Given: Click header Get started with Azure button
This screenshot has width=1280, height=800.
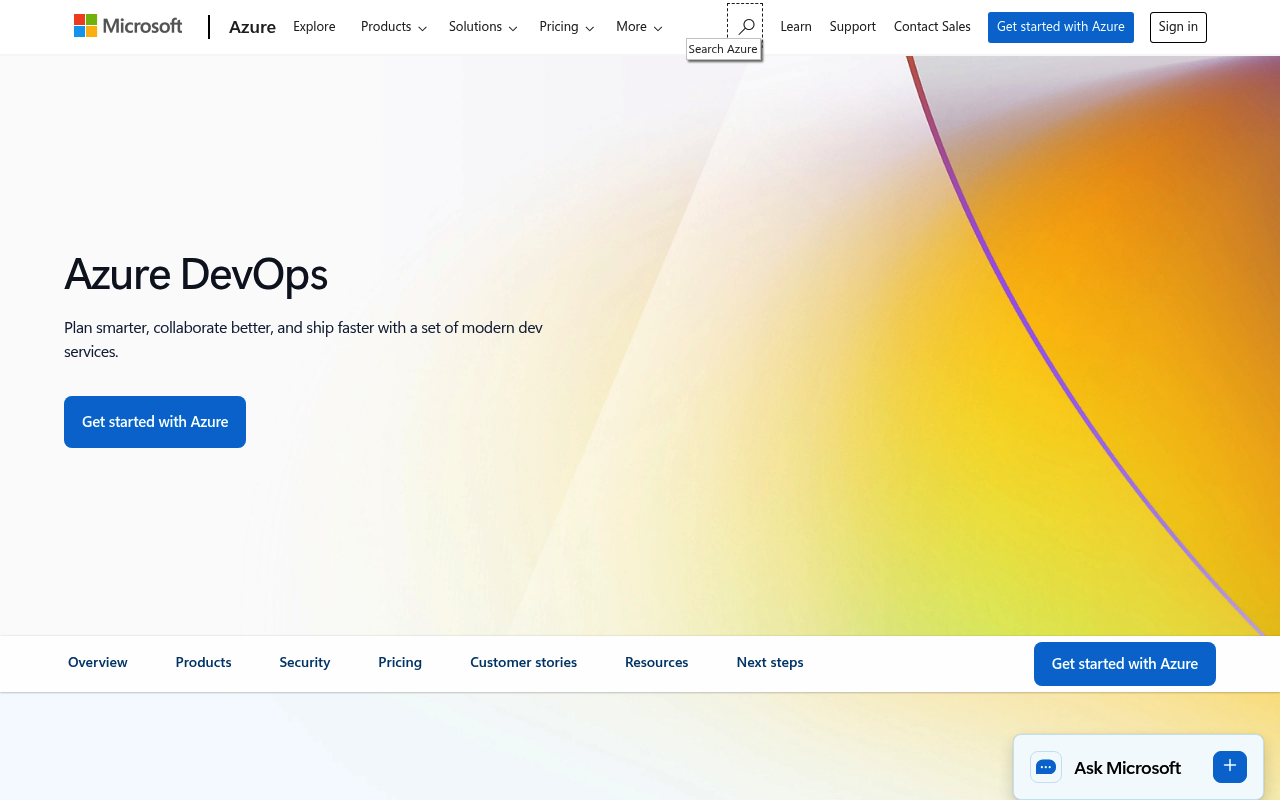Looking at the screenshot, I should click(1061, 27).
